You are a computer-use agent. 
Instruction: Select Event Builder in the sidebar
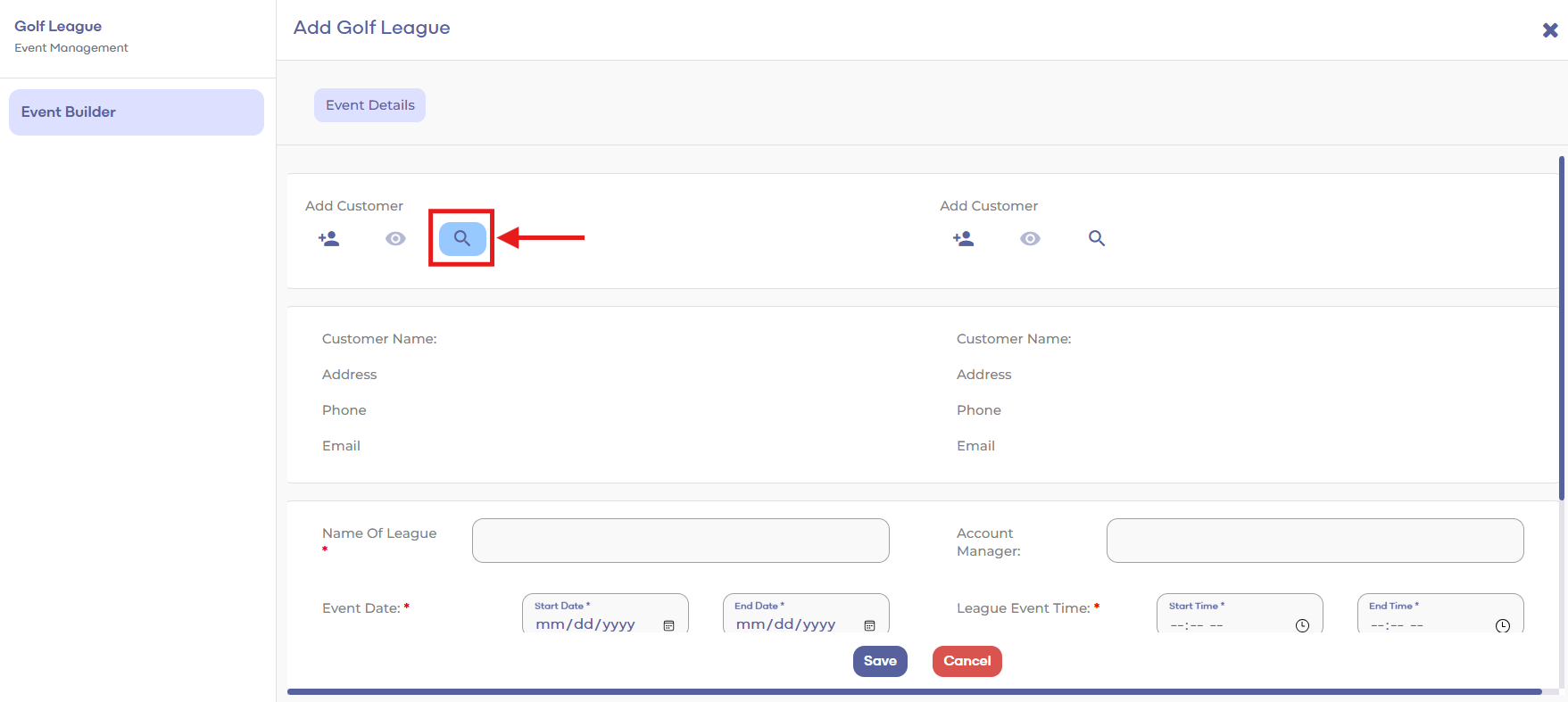(137, 112)
